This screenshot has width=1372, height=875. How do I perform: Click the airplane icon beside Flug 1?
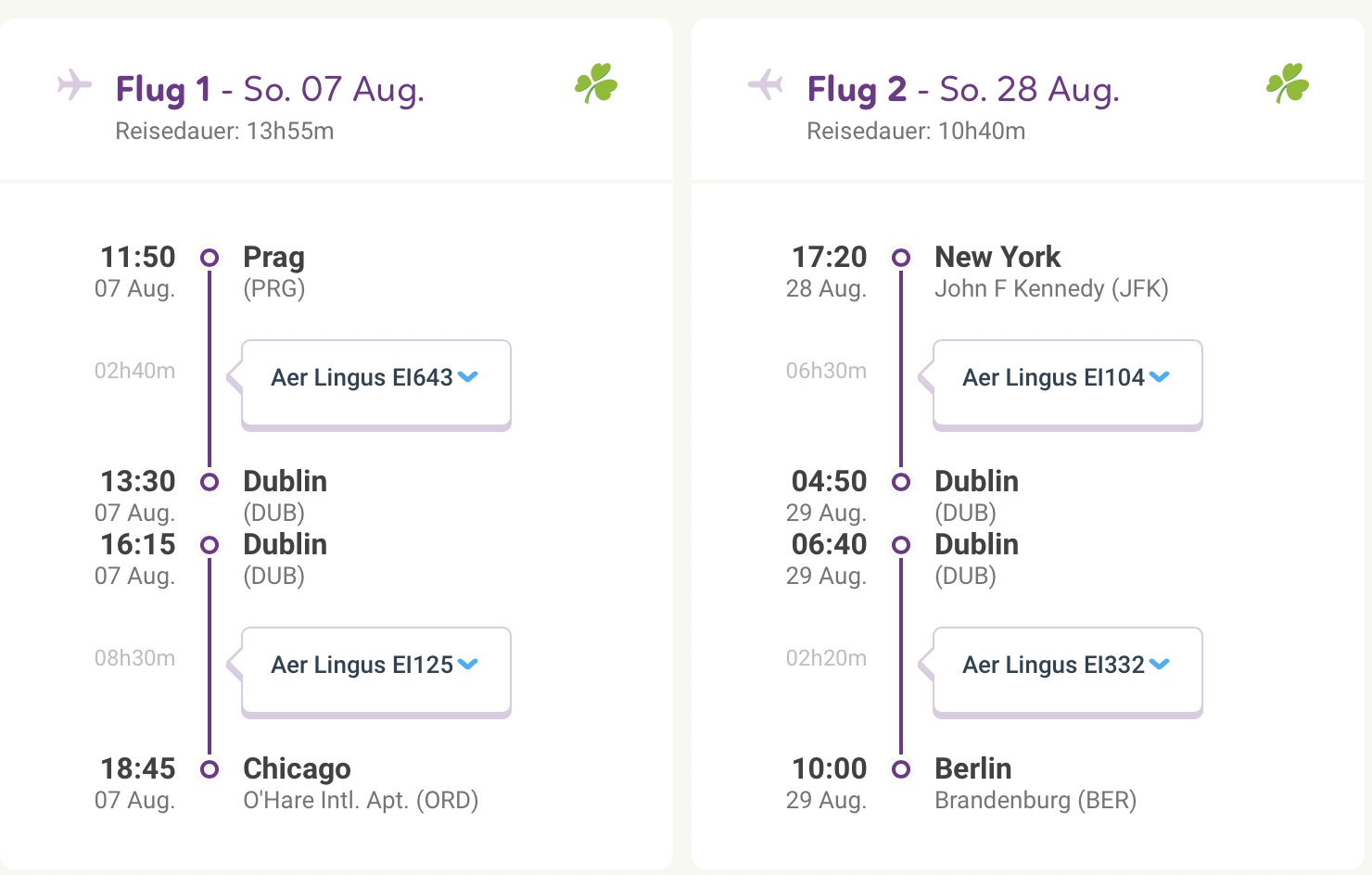coord(74,85)
